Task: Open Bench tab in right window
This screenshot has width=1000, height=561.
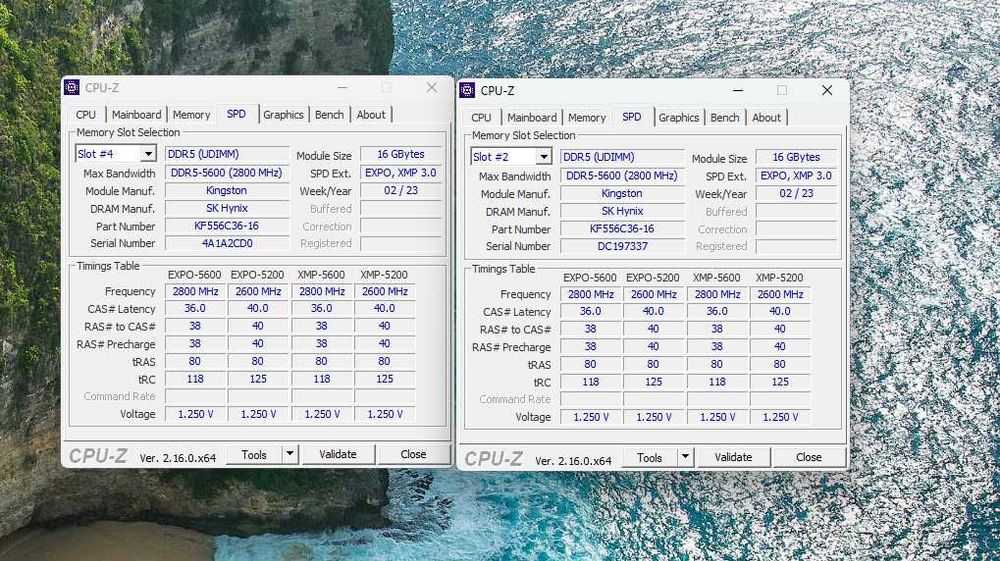Action: (x=724, y=118)
